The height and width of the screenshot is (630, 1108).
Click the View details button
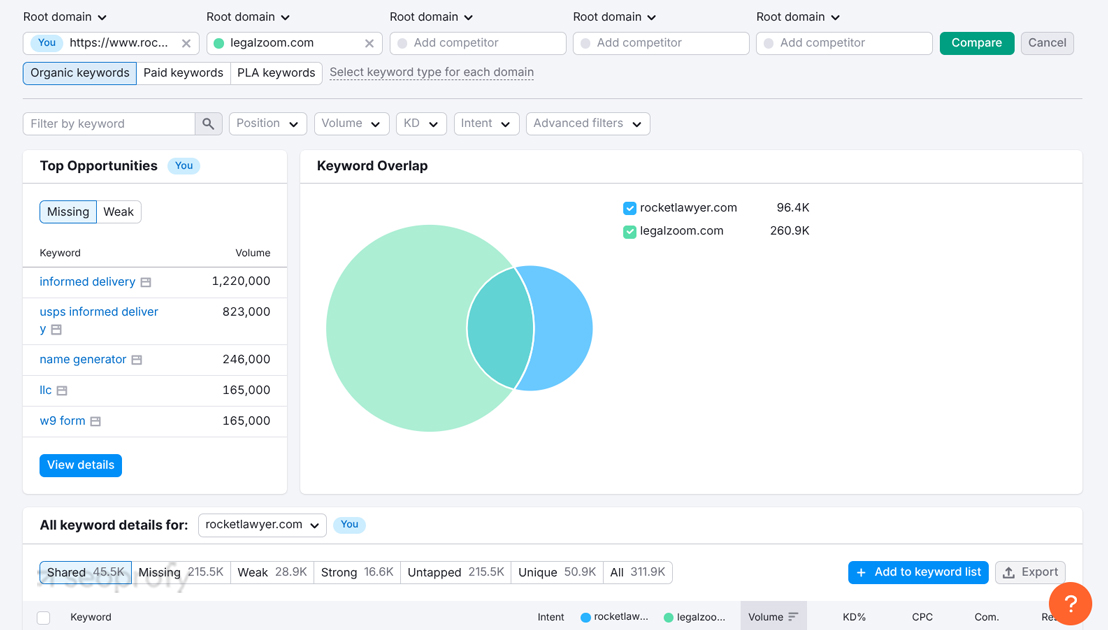pyautogui.click(x=81, y=465)
